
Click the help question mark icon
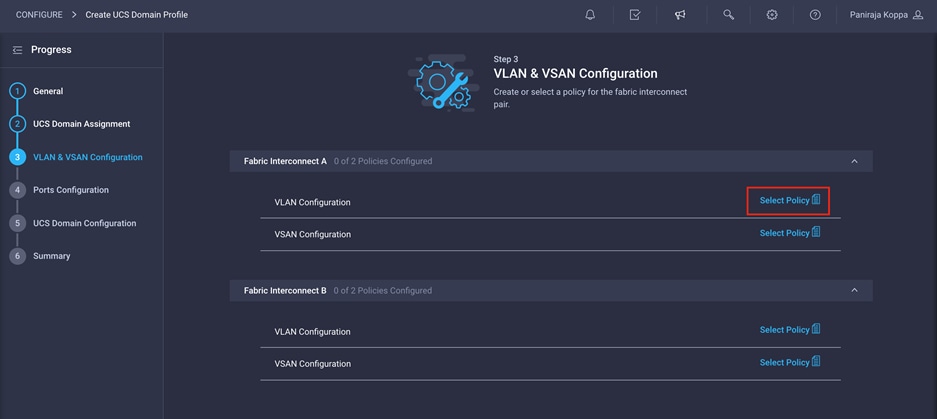click(815, 15)
